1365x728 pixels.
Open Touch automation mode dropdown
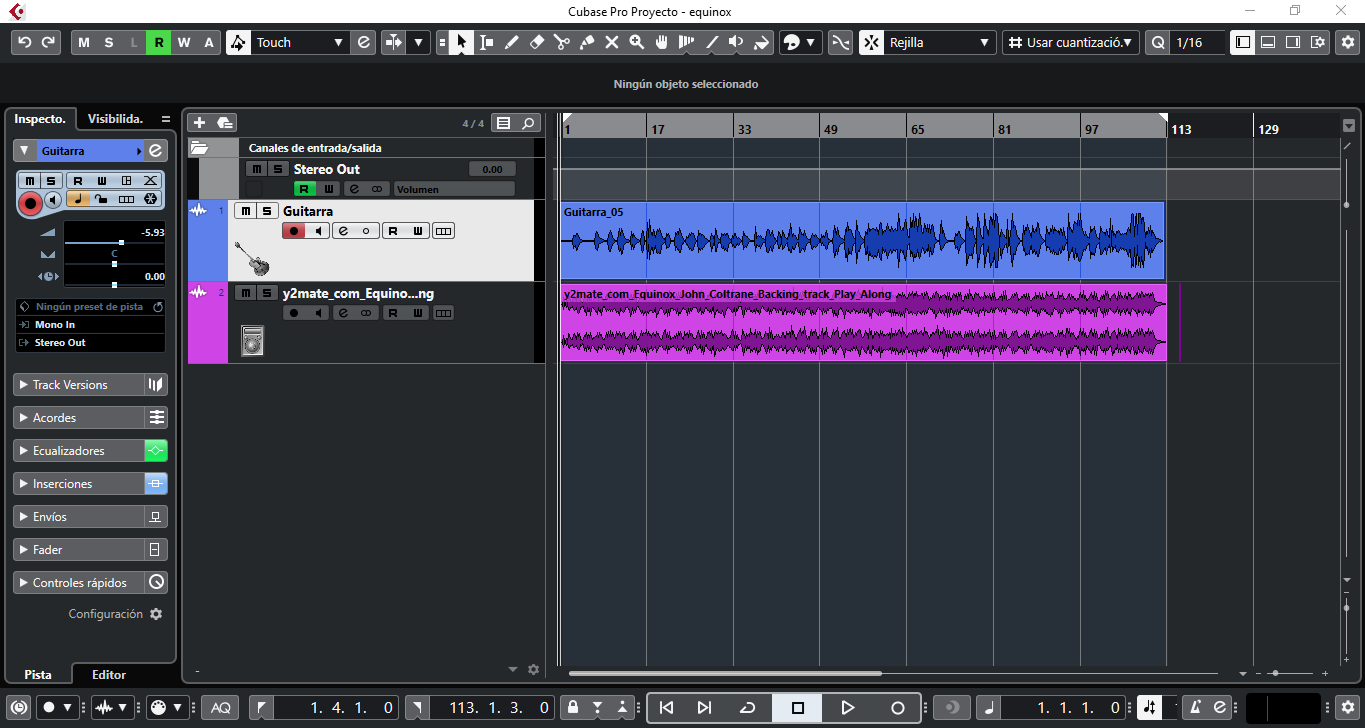299,42
